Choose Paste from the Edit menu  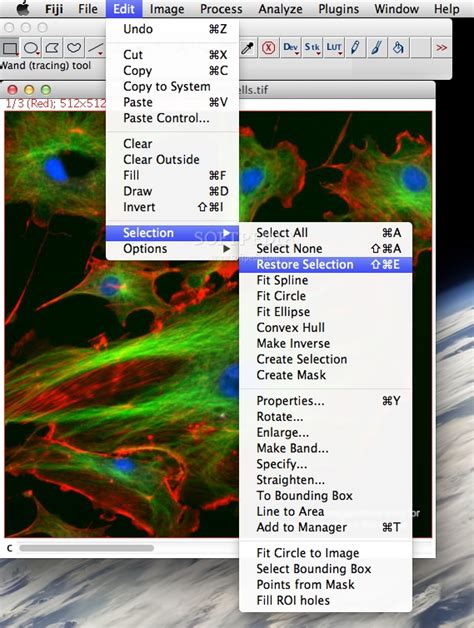[173, 103]
